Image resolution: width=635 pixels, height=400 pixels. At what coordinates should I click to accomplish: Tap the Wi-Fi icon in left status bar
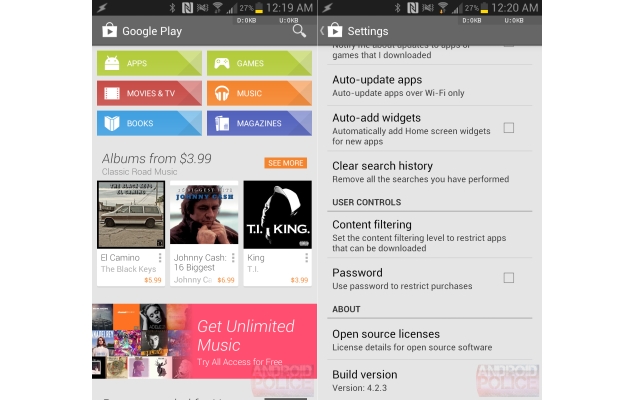(218, 8)
